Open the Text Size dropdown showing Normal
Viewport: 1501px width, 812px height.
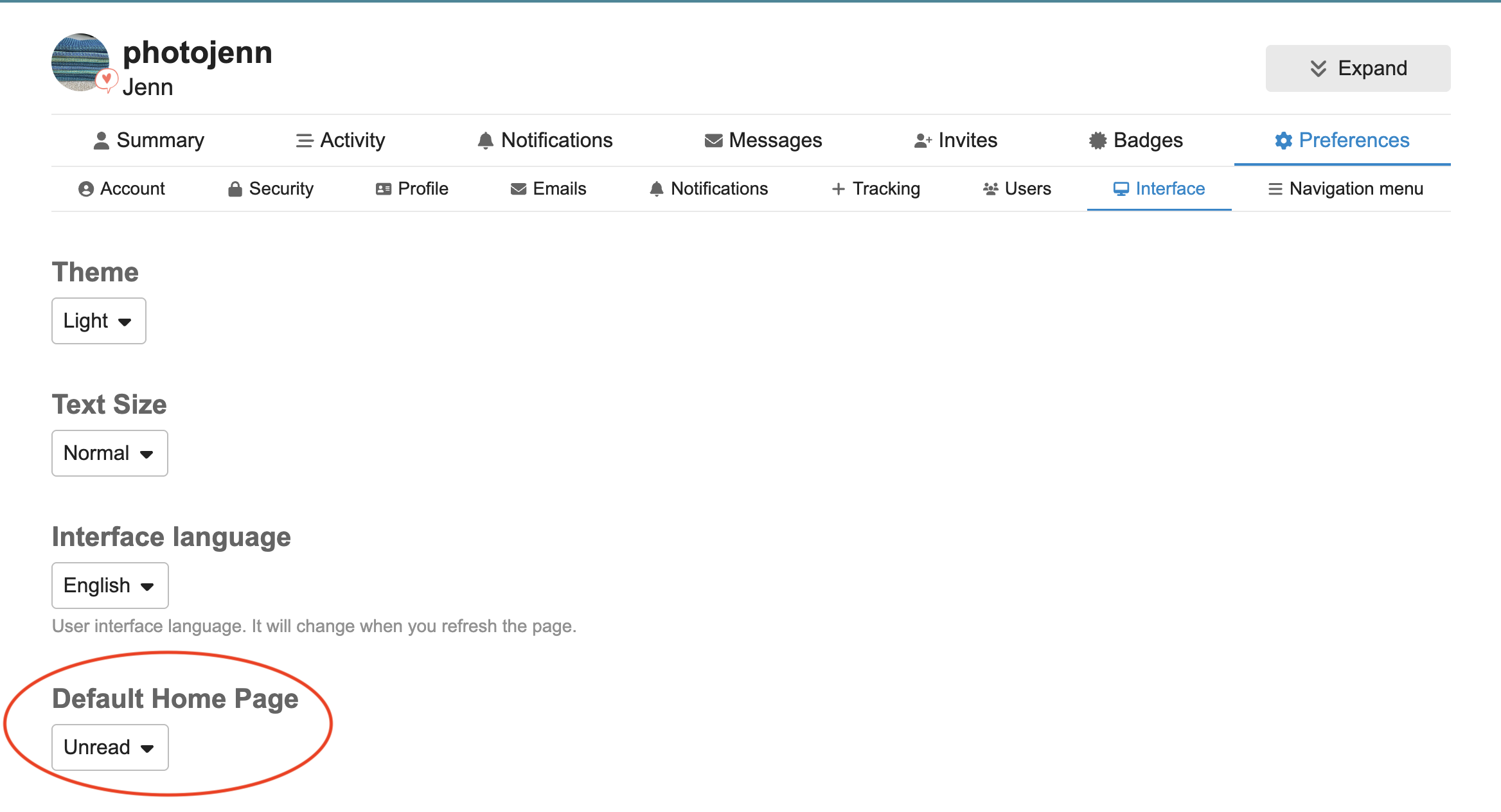click(109, 453)
